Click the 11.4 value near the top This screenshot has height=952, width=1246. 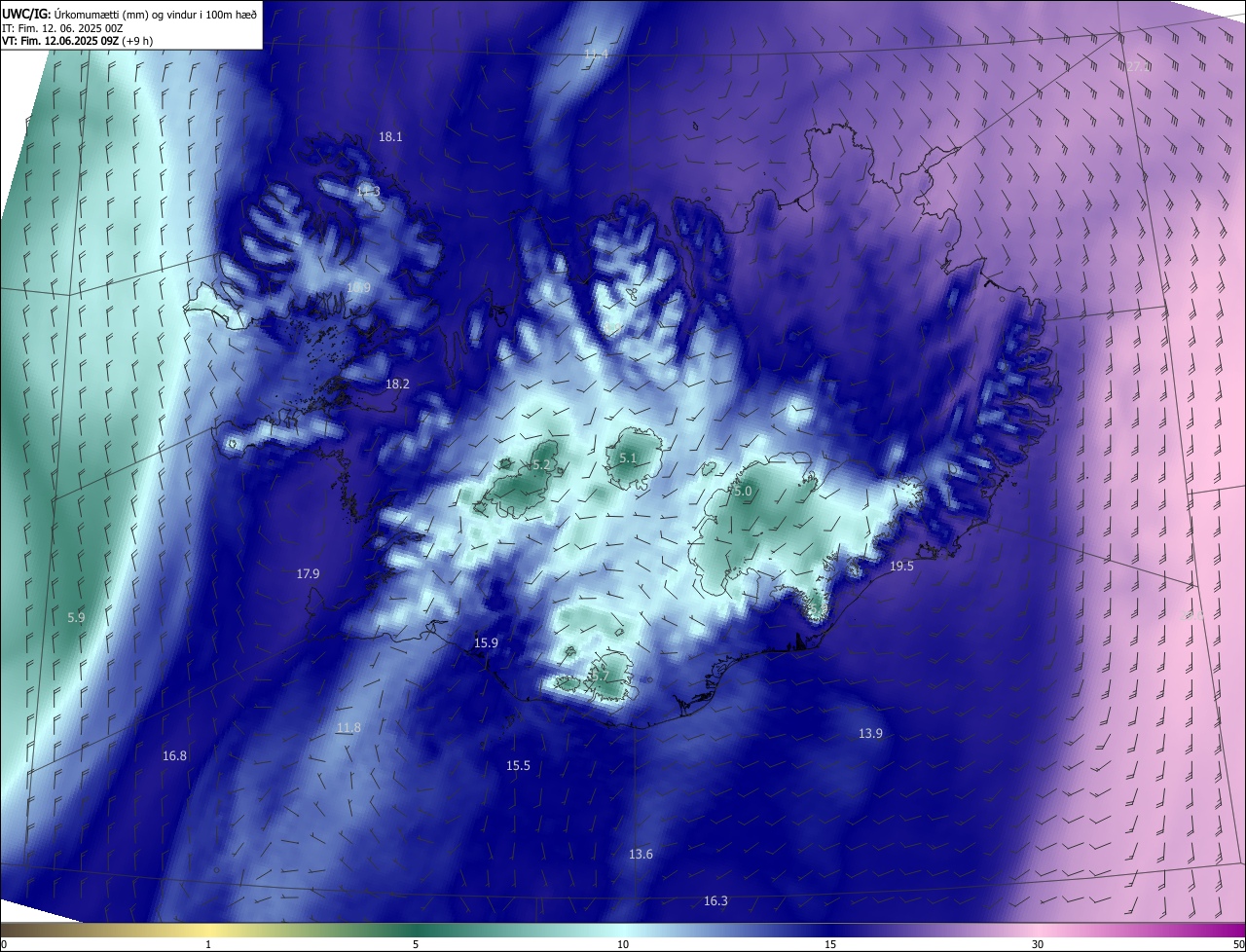pos(597,54)
